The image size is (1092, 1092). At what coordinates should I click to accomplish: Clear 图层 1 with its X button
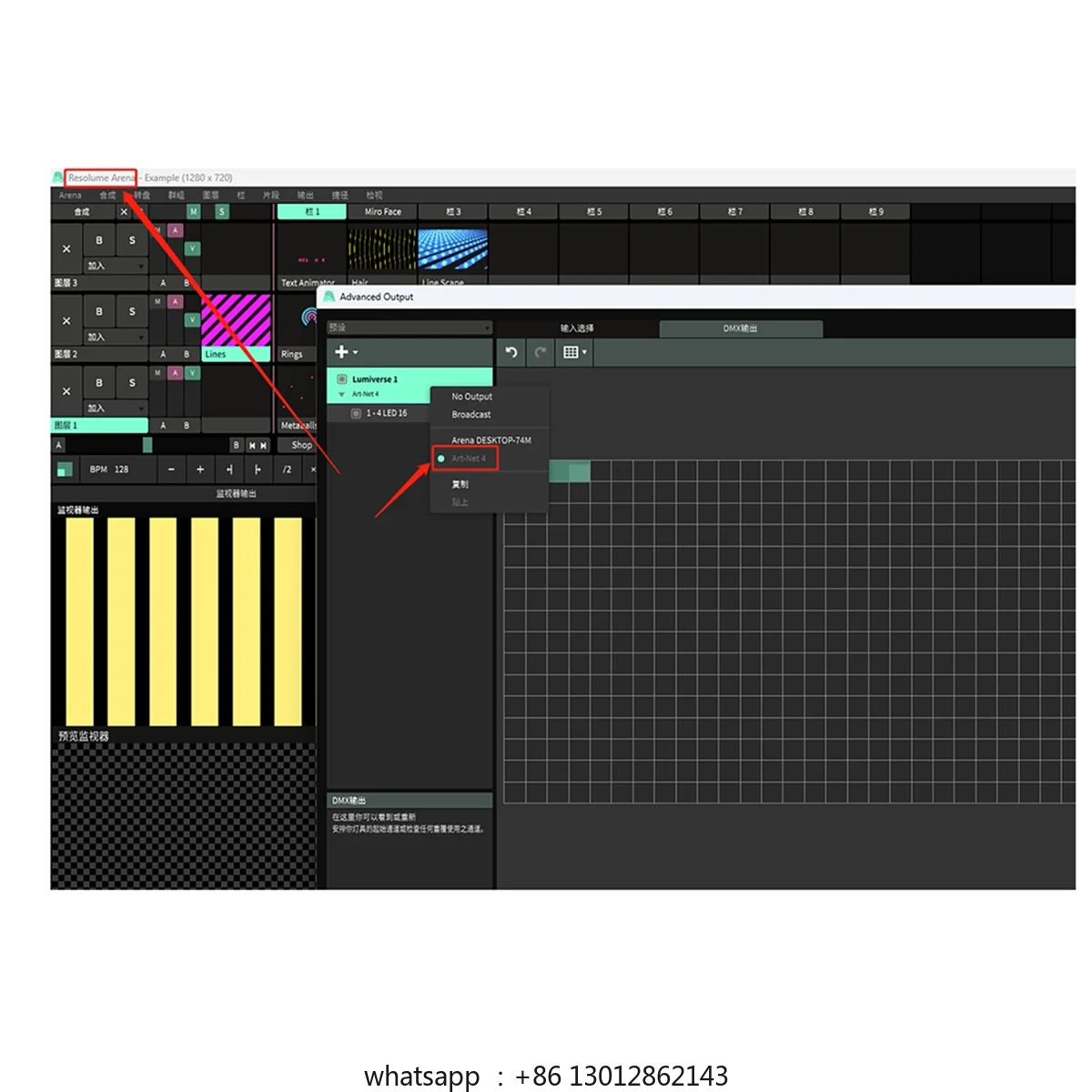pyautogui.click(x=66, y=391)
